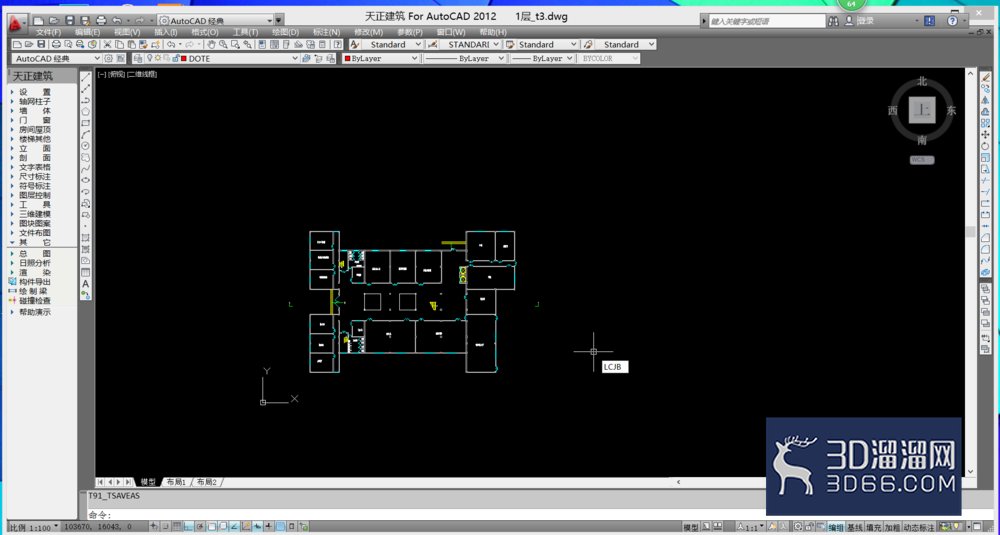The image size is (1000, 535).
Task: Expand the 轴网柱子 menu item
Action: (34, 101)
